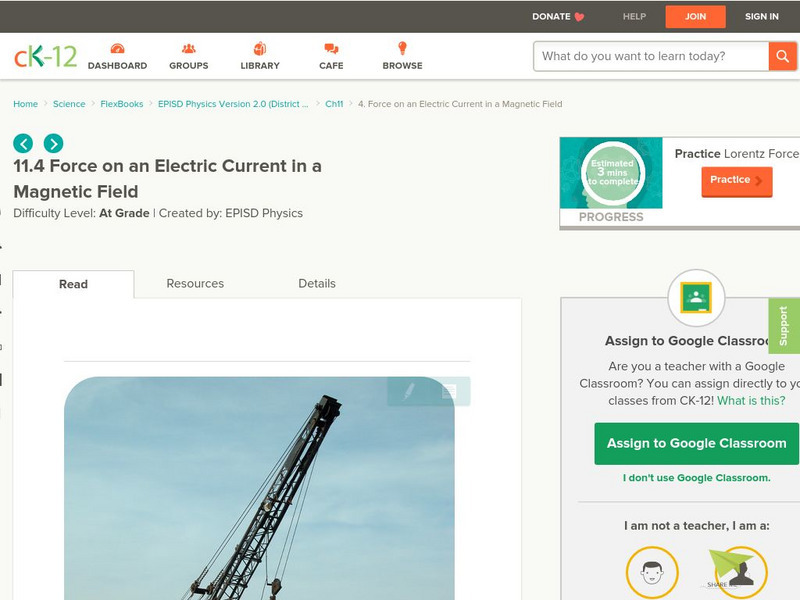Open EPISD Physics Version 2.0 breadcrumb

click(233, 104)
